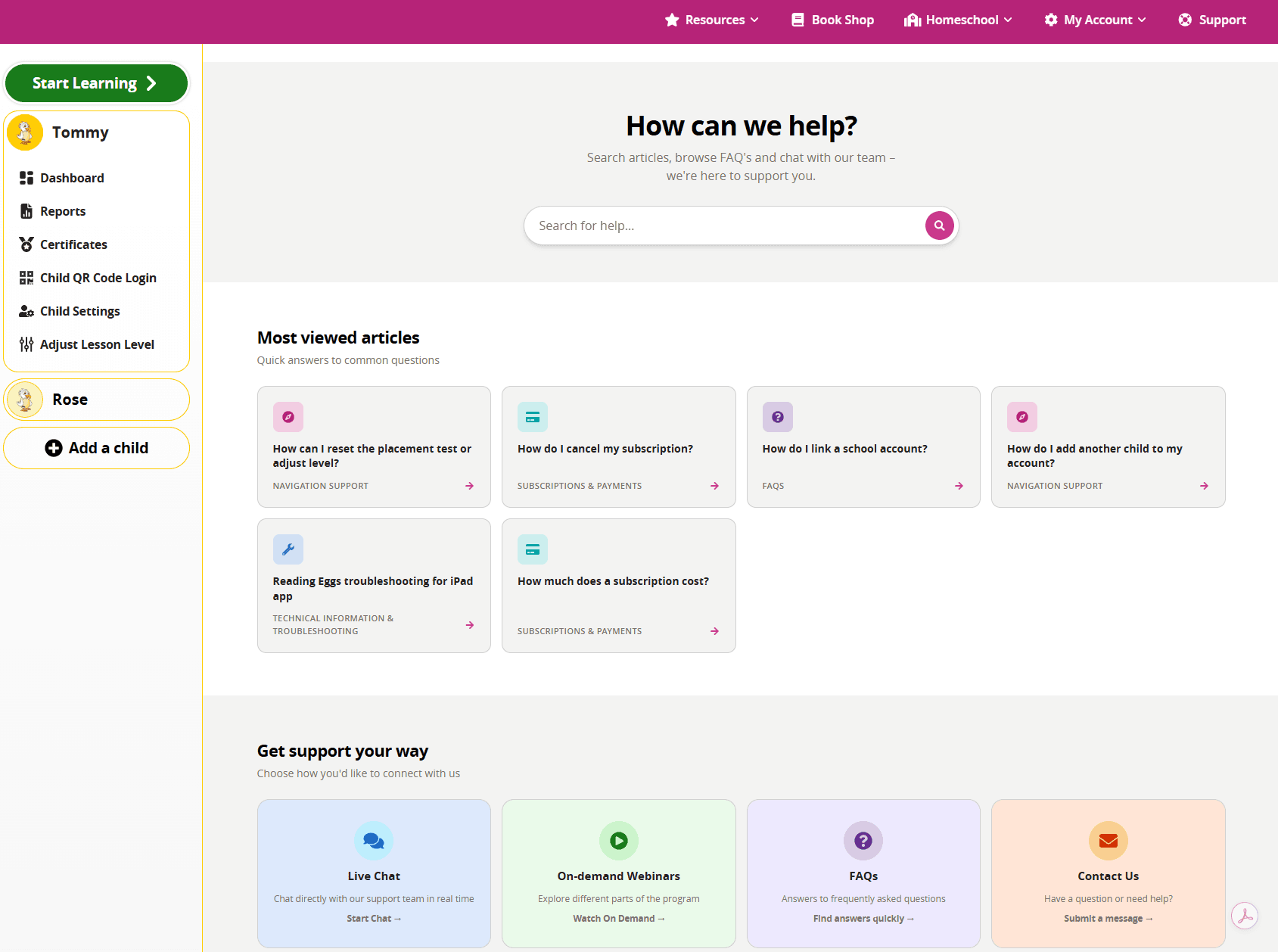
Task: Click the Add a child button
Action: point(96,448)
